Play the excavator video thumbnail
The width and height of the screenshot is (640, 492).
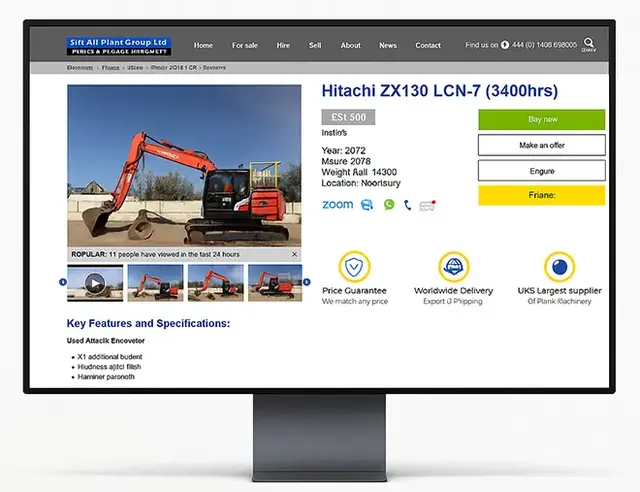pos(95,283)
